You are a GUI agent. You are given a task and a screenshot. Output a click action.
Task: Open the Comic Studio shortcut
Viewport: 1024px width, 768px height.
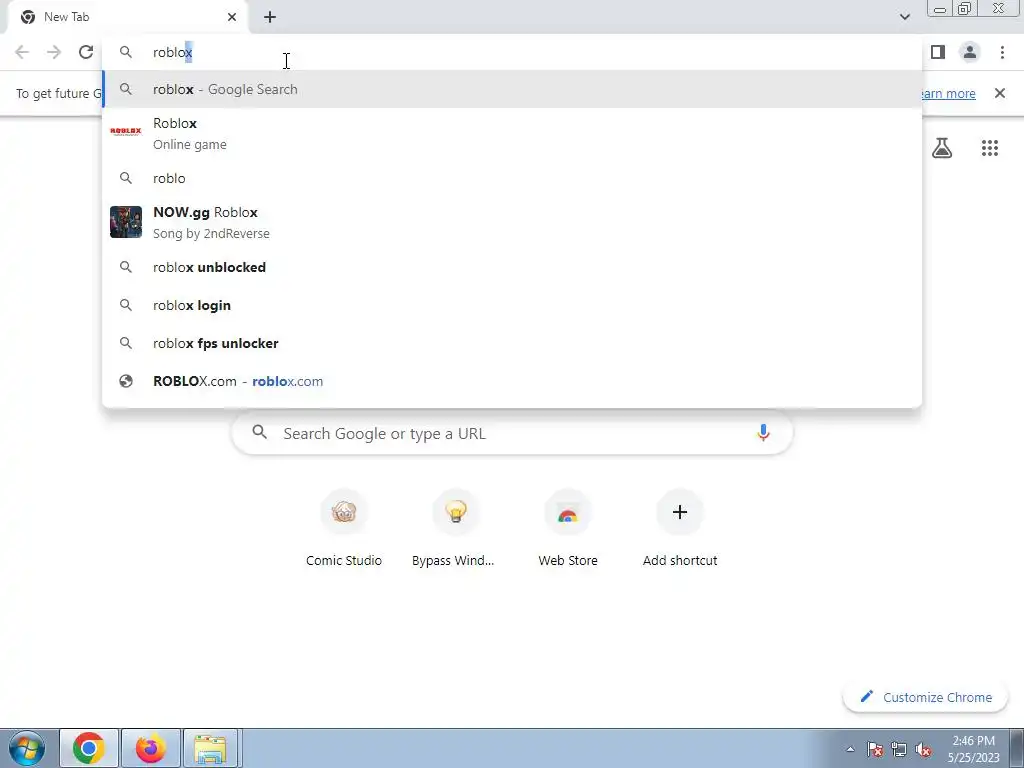pos(344,529)
